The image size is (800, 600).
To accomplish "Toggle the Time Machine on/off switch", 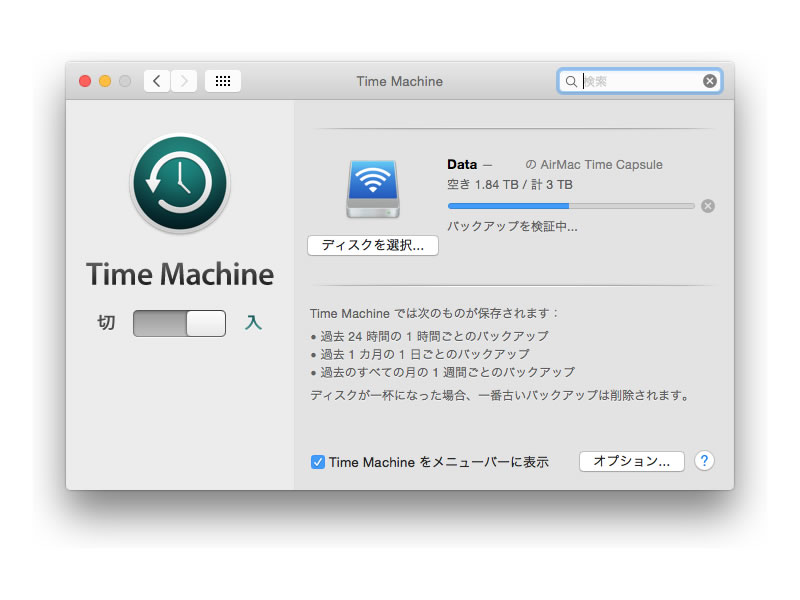I will 180,323.
